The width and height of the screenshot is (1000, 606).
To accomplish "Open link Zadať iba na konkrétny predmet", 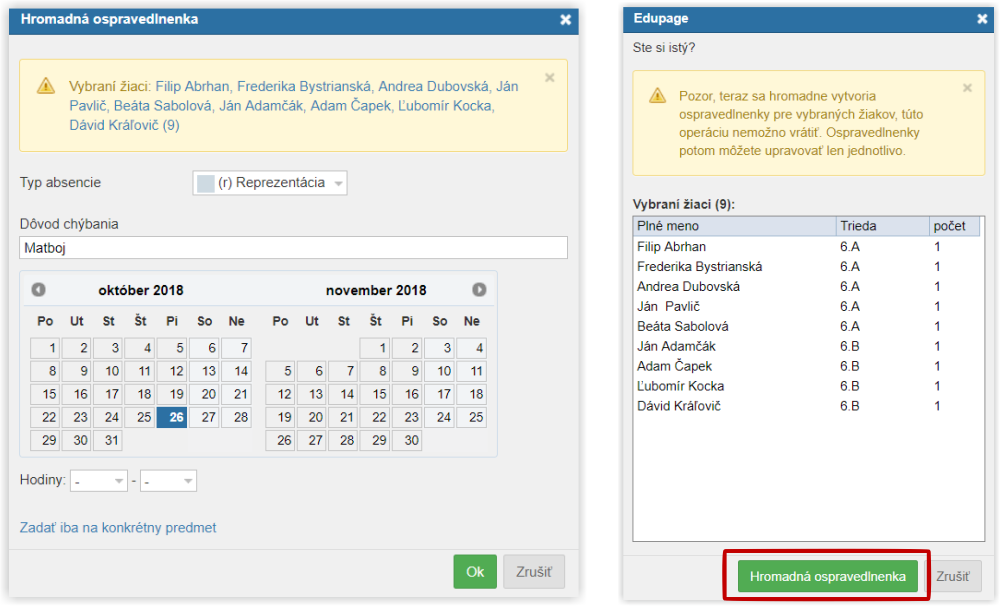I will click(118, 528).
